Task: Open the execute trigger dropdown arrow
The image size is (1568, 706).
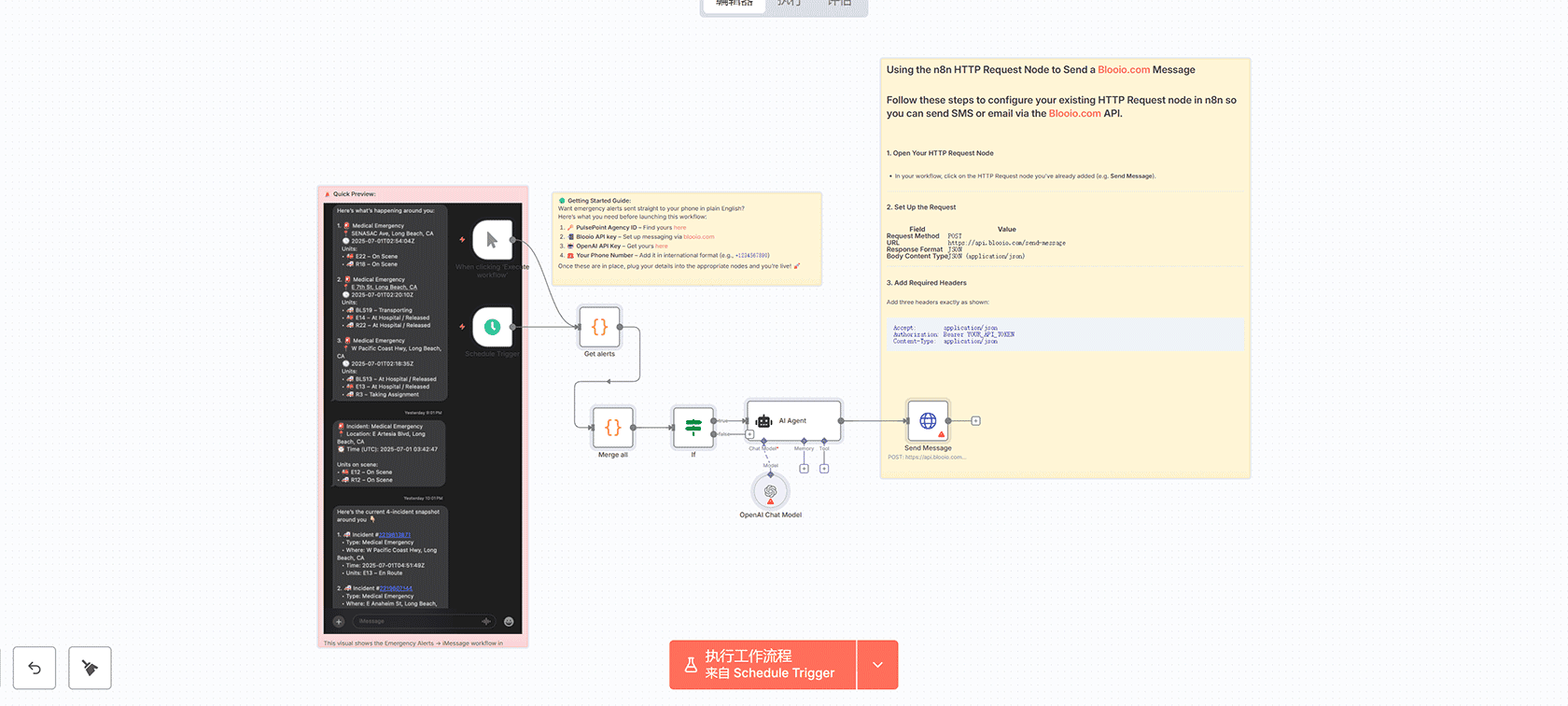Action: 877,665
